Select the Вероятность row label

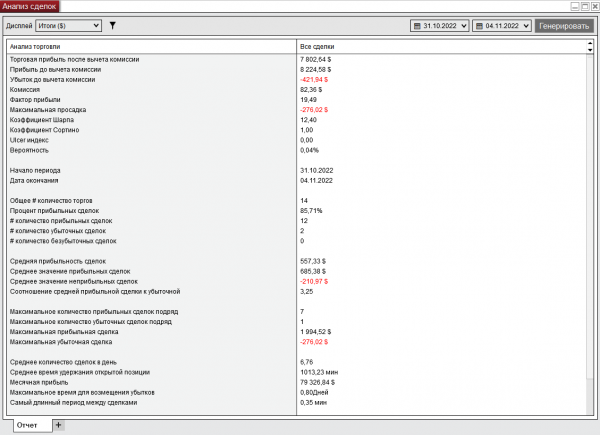point(29,150)
